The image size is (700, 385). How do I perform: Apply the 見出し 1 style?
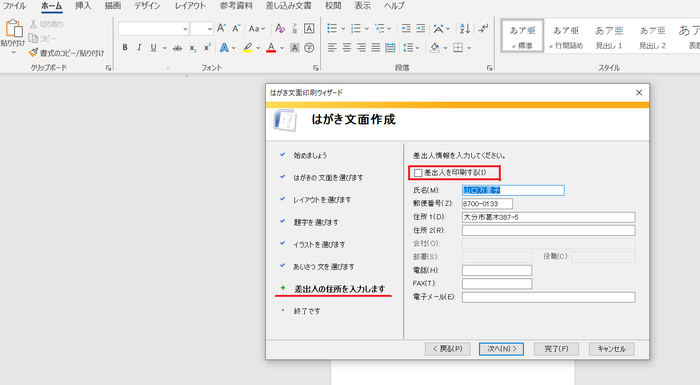coord(609,37)
